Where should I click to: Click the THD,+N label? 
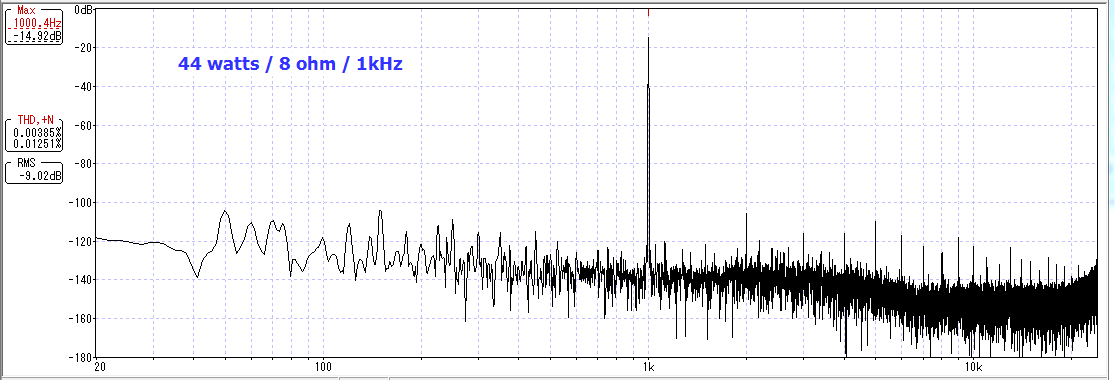pos(36,120)
